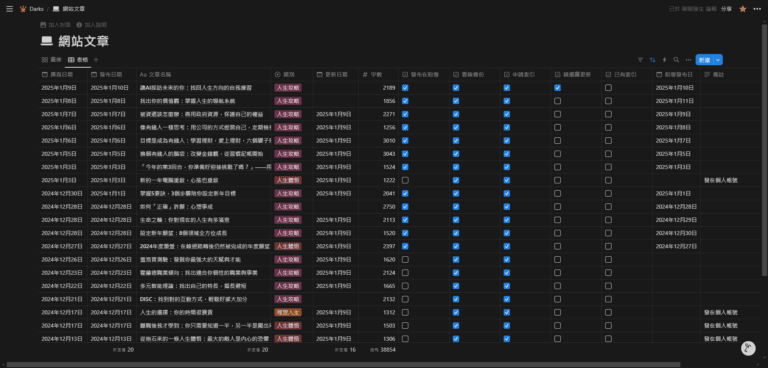
Task: Click the text-lines icon in 備註 header
Action: (707, 74)
